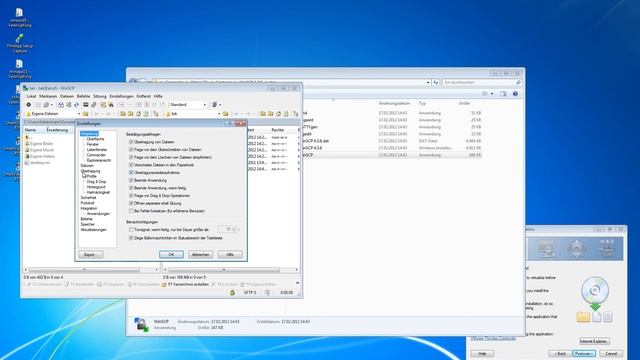This screenshot has width=640, height=360.
Task: Toggle the preview pane icon in Explorer window
Action: (x=503, y=94)
